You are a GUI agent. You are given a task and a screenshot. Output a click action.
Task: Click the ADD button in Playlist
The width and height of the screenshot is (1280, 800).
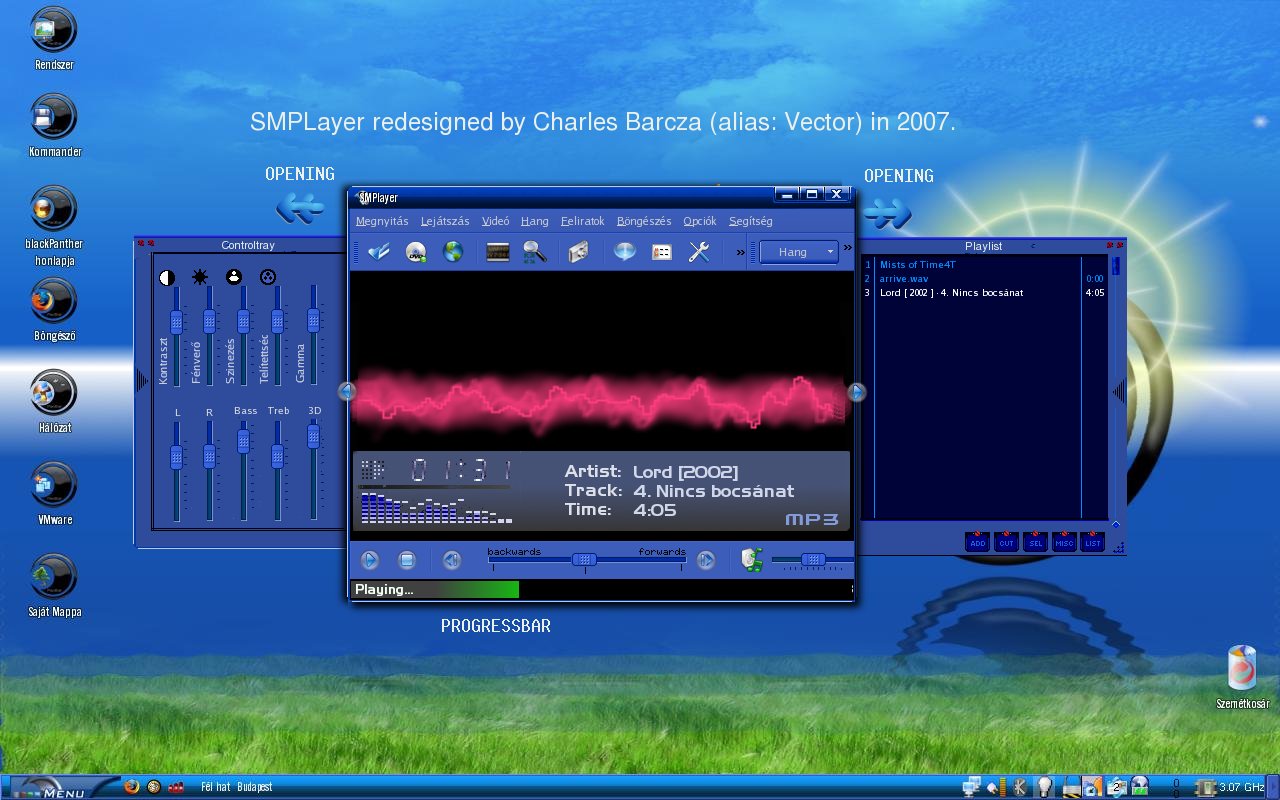click(978, 541)
